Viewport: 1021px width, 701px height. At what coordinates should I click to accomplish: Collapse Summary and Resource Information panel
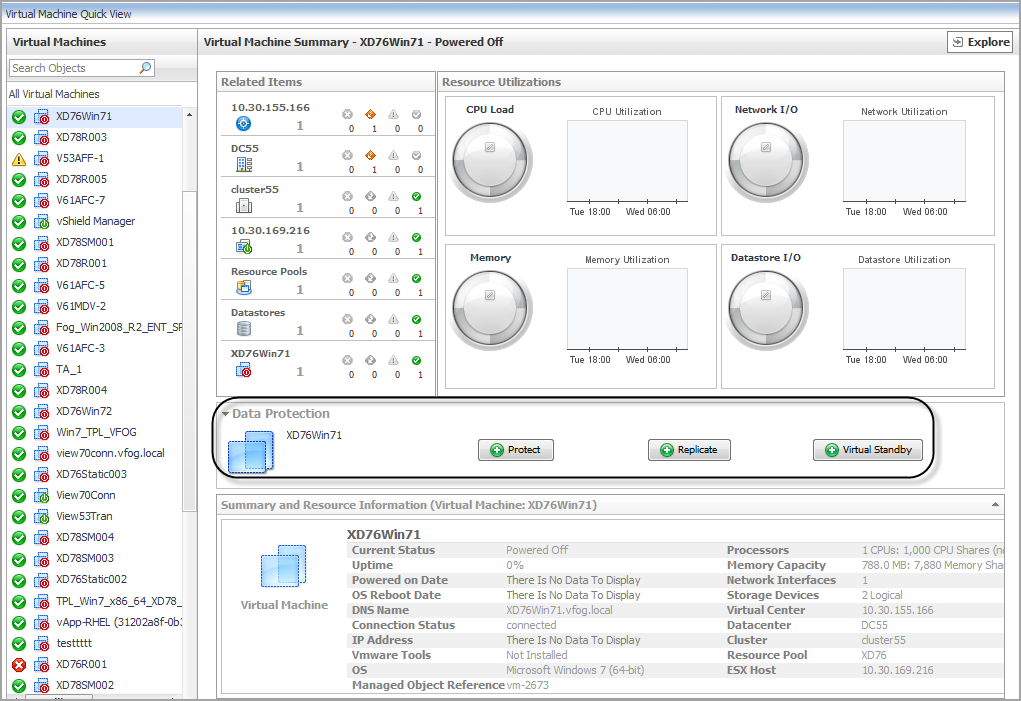click(x=994, y=505)
